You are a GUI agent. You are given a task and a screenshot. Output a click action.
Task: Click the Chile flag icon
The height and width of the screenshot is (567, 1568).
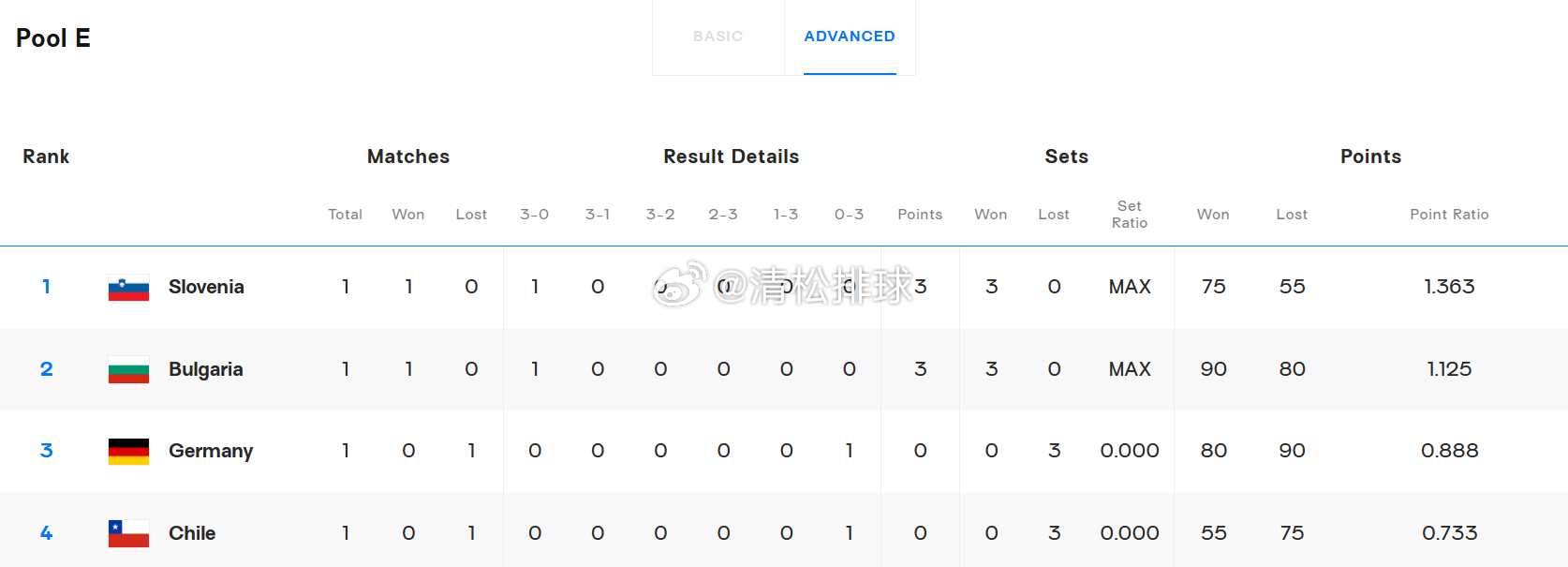[x=128, y=533]
